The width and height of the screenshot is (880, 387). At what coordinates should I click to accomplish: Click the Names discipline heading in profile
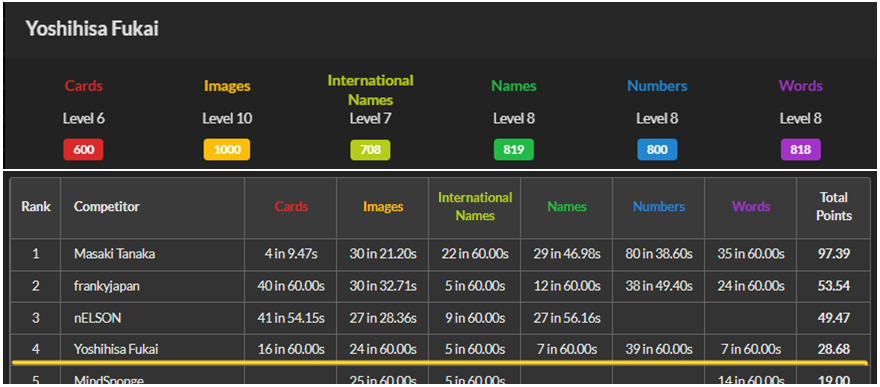514,86
